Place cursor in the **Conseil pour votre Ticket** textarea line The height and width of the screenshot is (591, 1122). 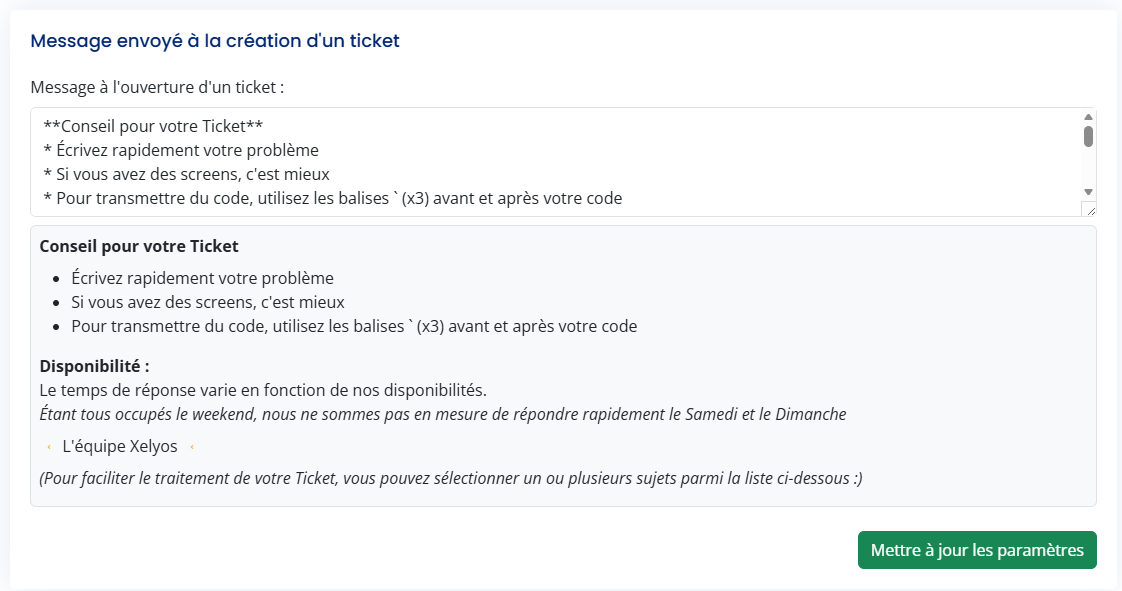click(x=152, y=126)
